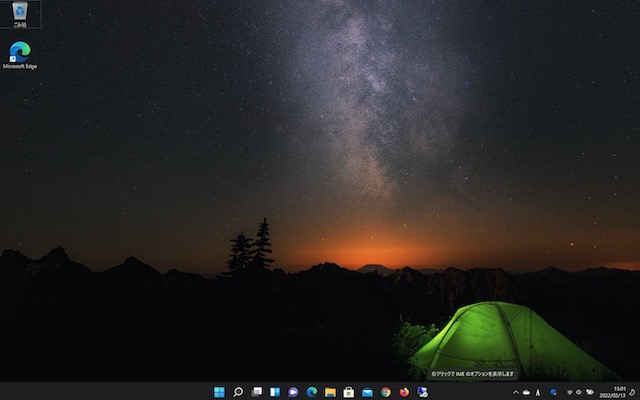Click the volume speaker tray icon
The height and width of the screenshot is (400, 640).
[x=579, y=393]
